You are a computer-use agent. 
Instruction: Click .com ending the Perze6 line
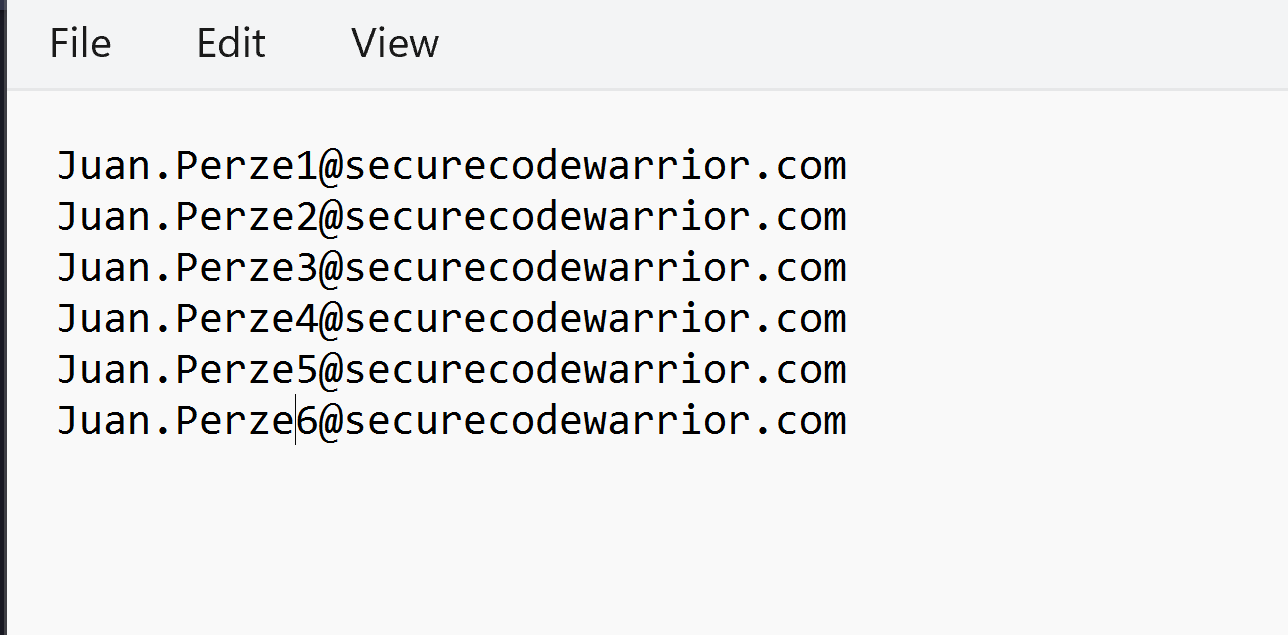(x=799, y=421)
